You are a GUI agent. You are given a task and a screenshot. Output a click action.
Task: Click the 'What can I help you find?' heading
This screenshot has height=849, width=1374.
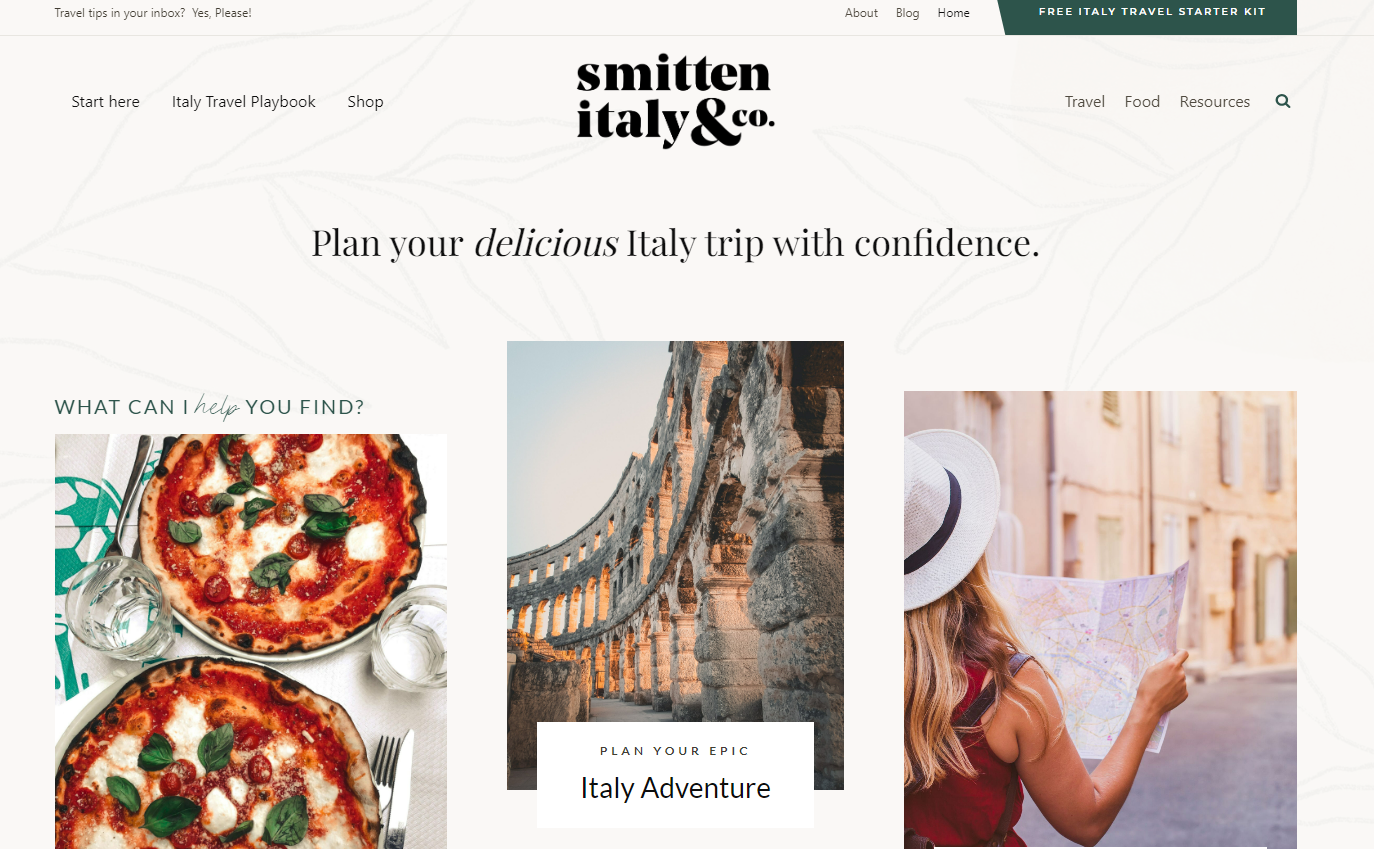tap(209, 406)
